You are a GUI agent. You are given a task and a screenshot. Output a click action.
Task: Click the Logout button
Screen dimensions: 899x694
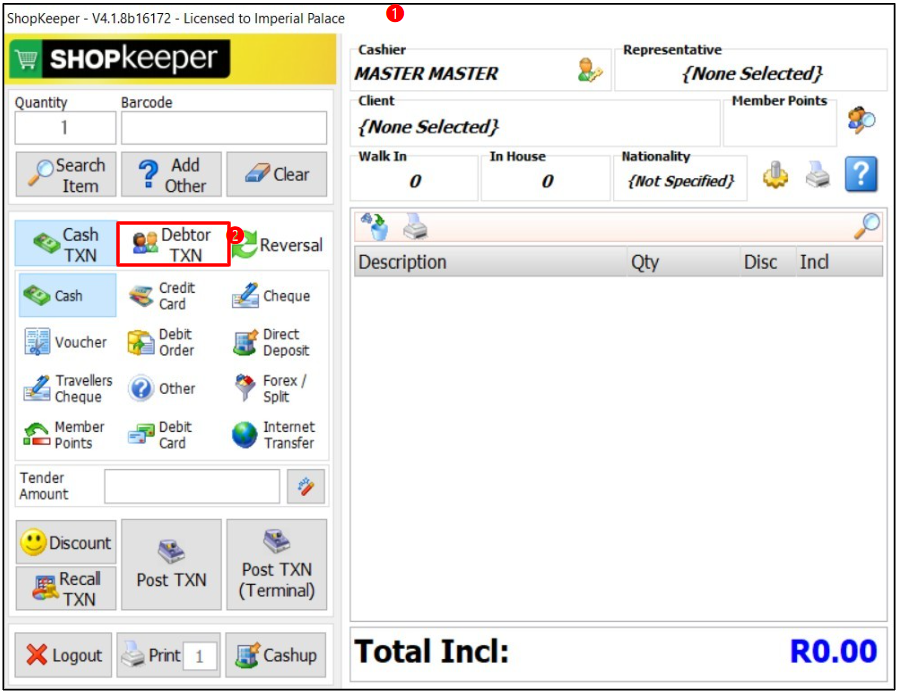[64, 655]
